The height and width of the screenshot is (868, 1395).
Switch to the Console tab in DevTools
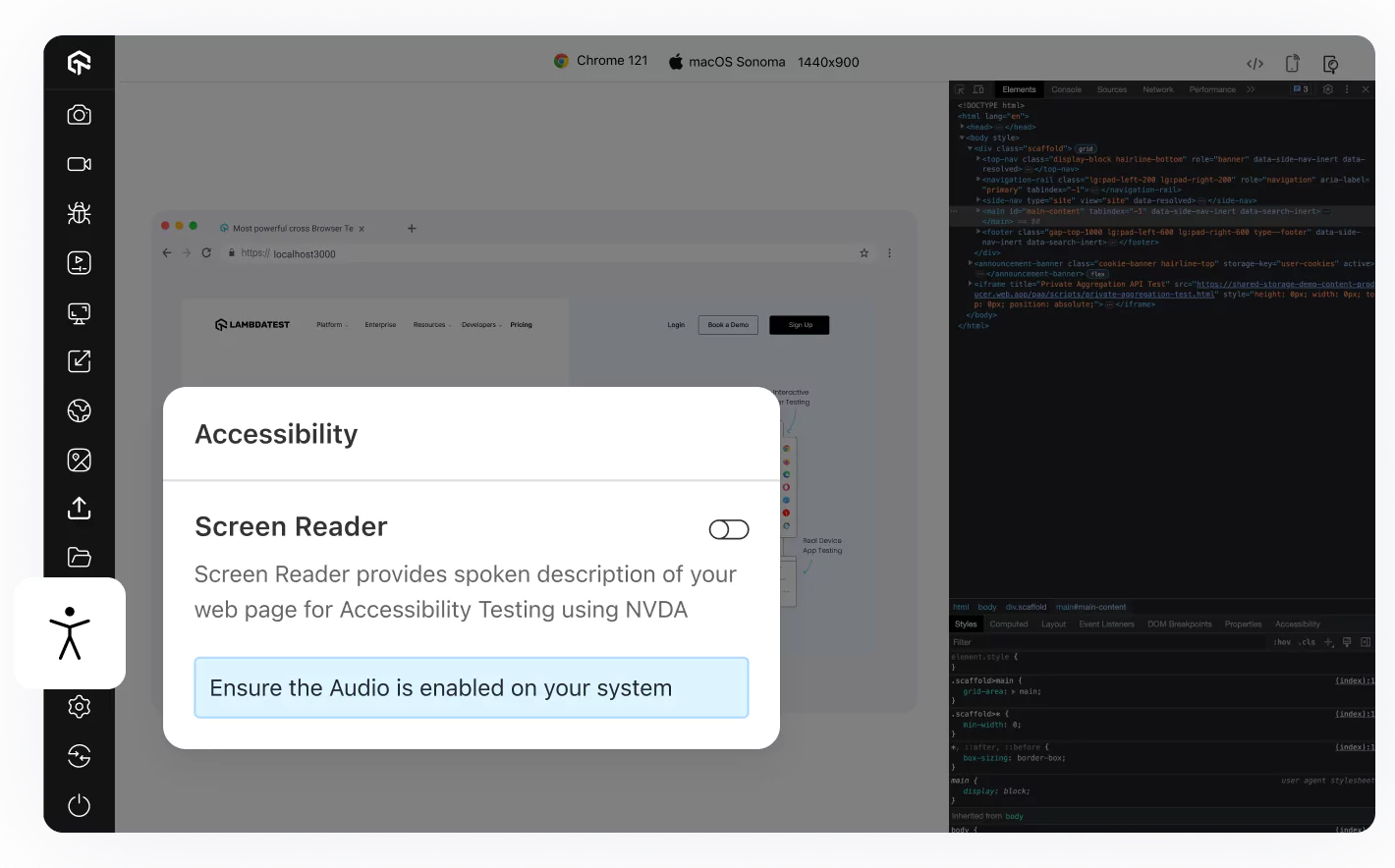pyautogui.click(x=1066, y=89)
